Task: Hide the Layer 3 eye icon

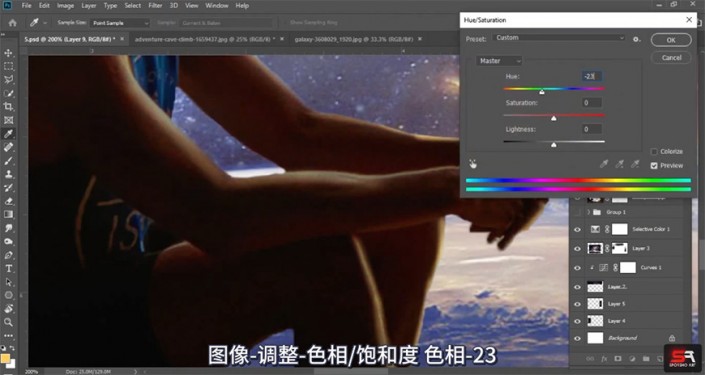Action: [x=577, y=248]
